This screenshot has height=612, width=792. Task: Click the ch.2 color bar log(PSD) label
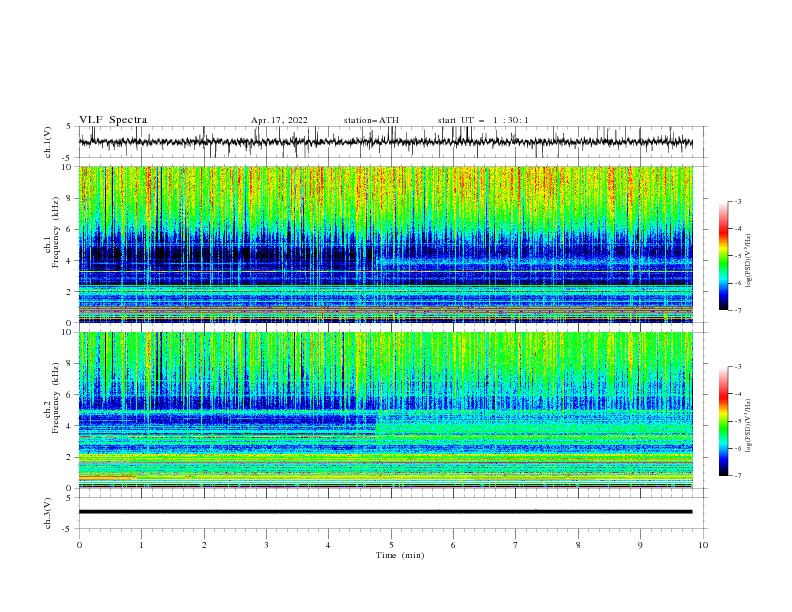(x=749, y=426)
